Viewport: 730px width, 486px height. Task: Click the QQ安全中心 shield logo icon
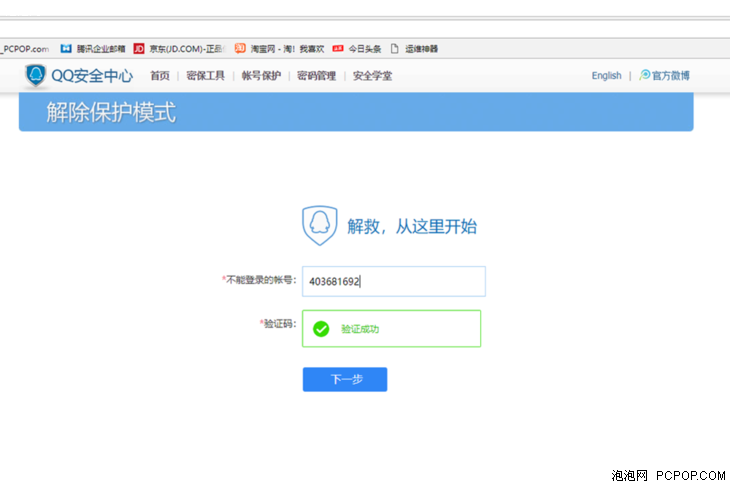click(36, 76)
